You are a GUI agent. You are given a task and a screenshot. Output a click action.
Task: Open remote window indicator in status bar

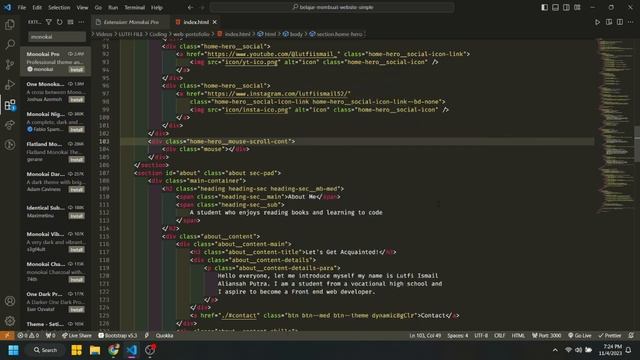tap(7, 336)
